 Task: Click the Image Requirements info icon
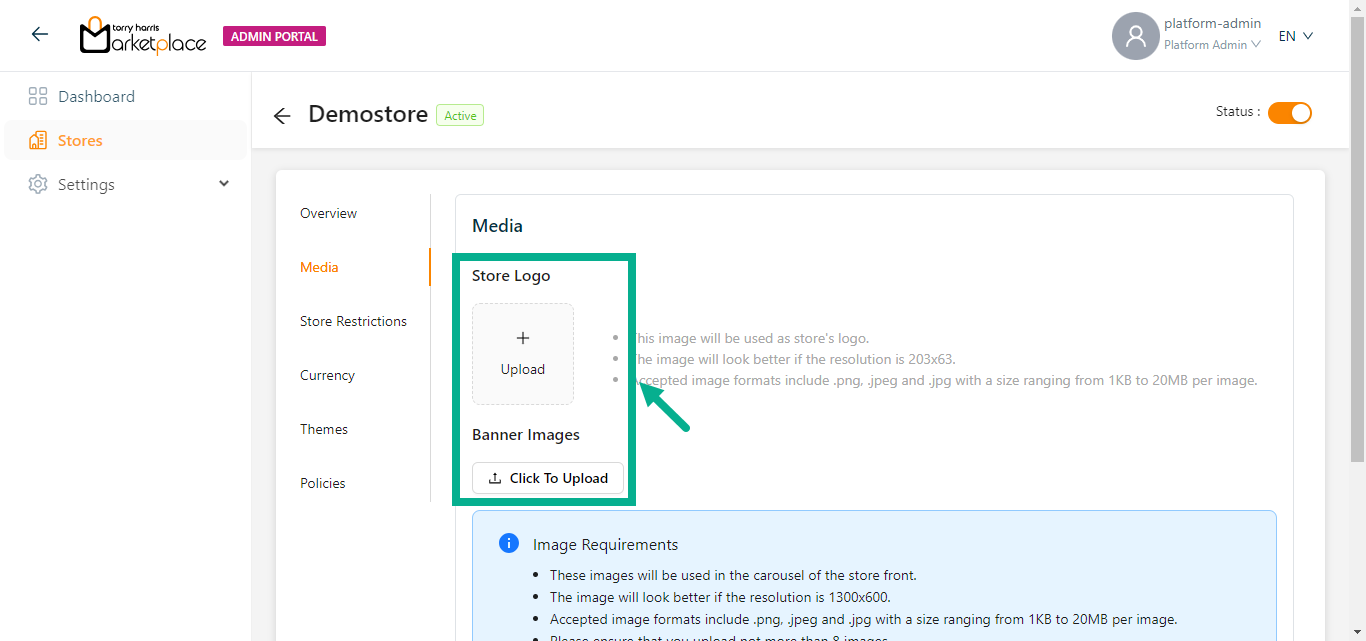coord(508,543)
